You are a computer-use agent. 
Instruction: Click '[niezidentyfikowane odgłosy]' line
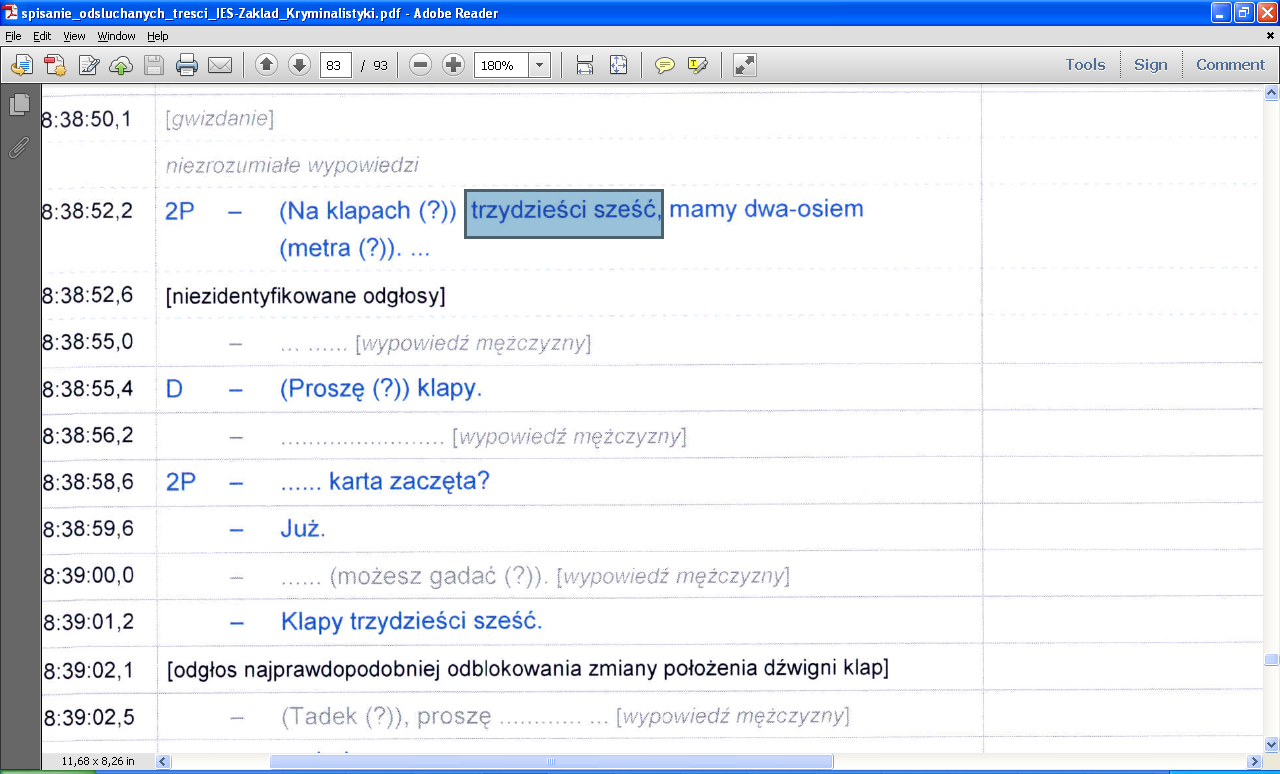tap(306, 296)
